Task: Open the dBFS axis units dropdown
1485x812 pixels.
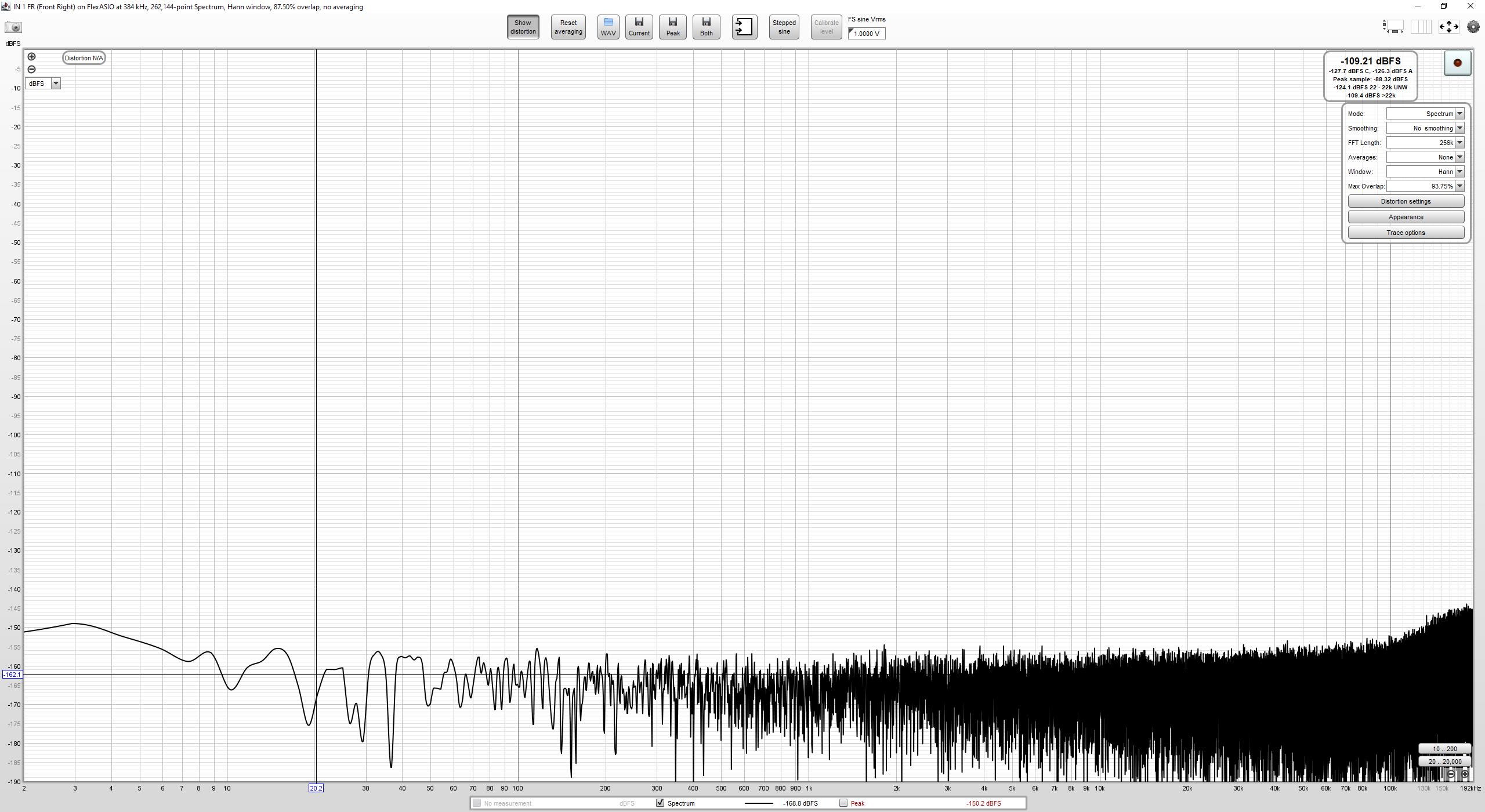Action: [x=56, y=84]
